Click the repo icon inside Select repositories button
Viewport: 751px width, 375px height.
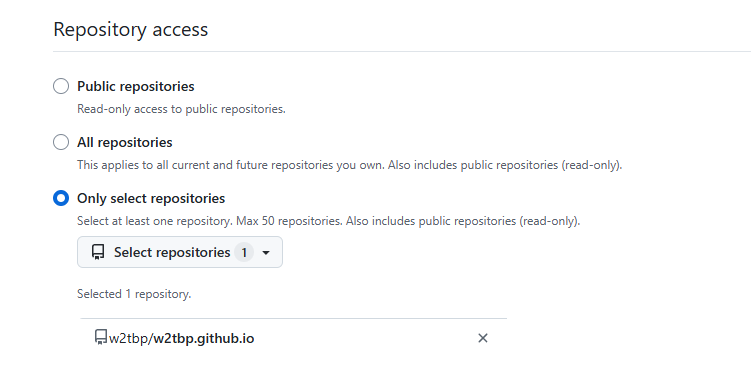[98, 252]
